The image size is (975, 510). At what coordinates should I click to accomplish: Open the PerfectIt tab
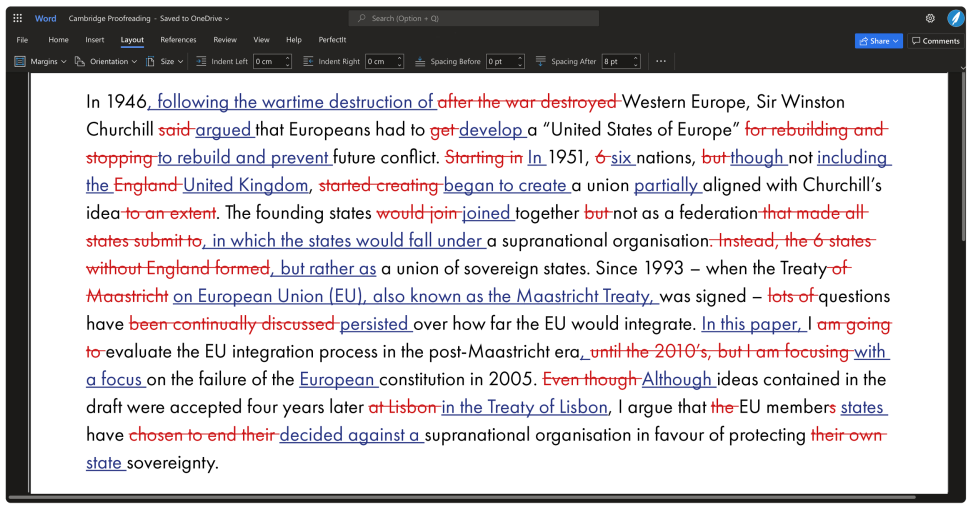pos(332,40)
